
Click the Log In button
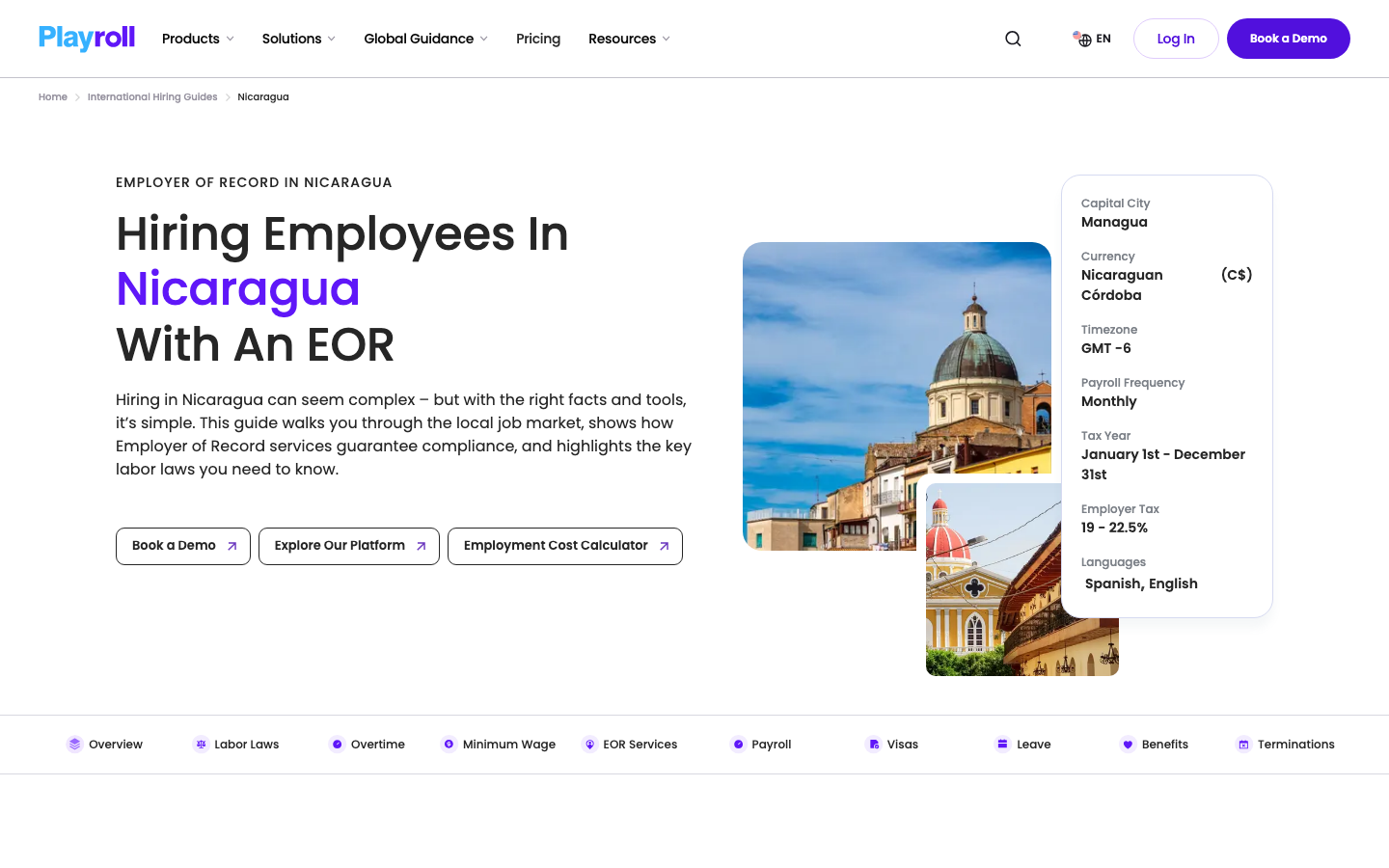pyautogui.click(x=1176, y=39)
